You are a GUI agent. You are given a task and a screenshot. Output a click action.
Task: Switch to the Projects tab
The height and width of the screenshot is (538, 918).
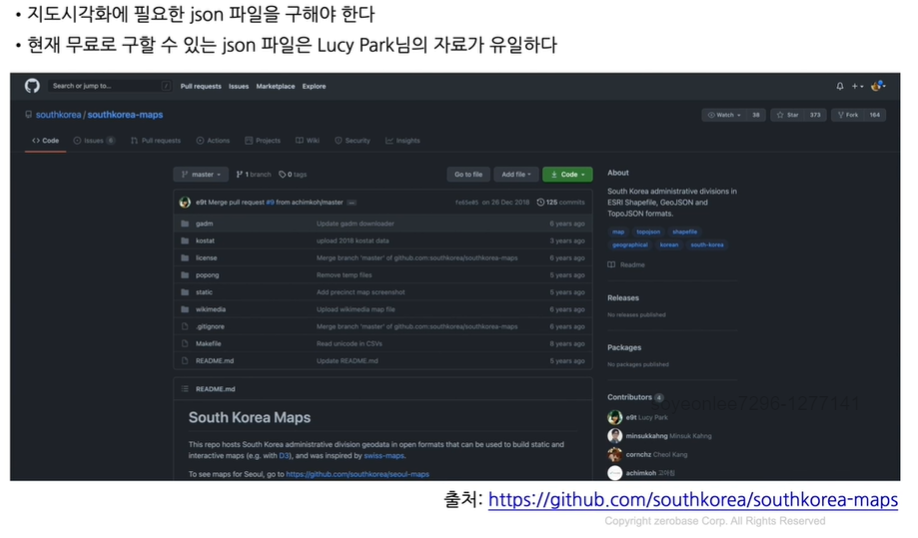click(262, 141)
